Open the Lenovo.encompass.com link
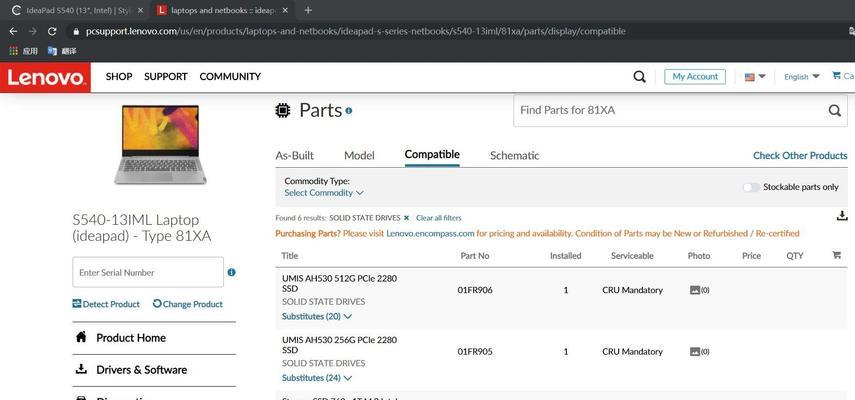The width and height of the screenshot is (855, 400). (x=430, y=233)
